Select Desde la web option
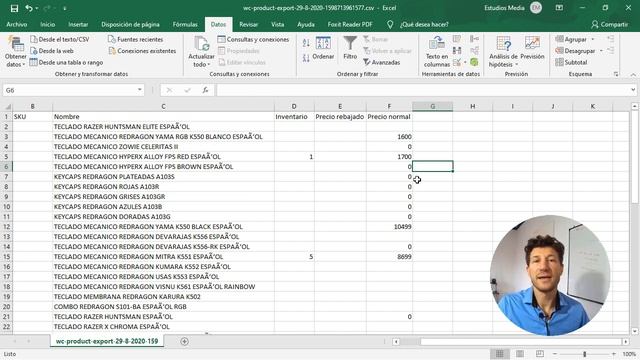The height and width of the screenshot is (360, 640). point(52,51)
